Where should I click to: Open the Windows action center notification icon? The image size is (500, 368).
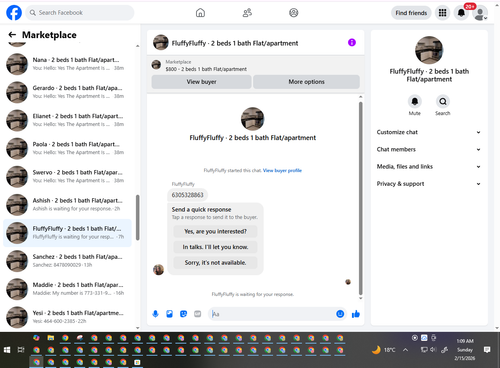487,350
